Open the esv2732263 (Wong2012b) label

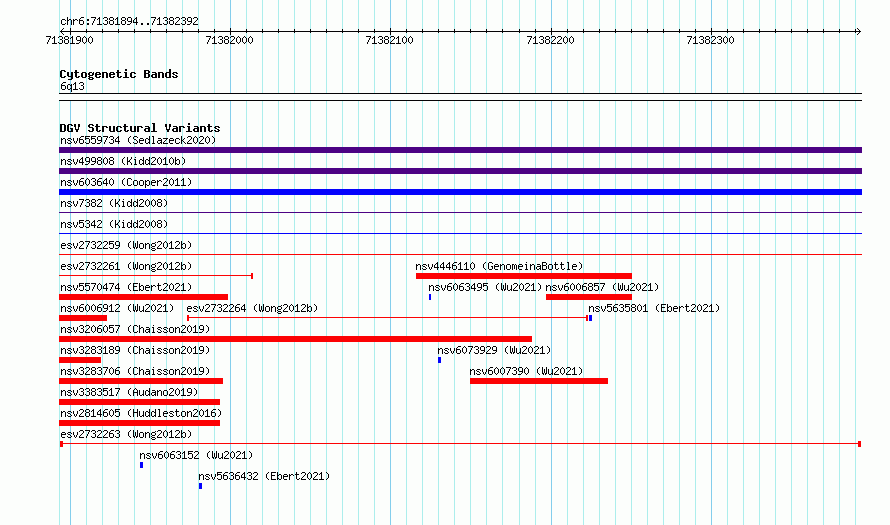click(x=126, y=434)
